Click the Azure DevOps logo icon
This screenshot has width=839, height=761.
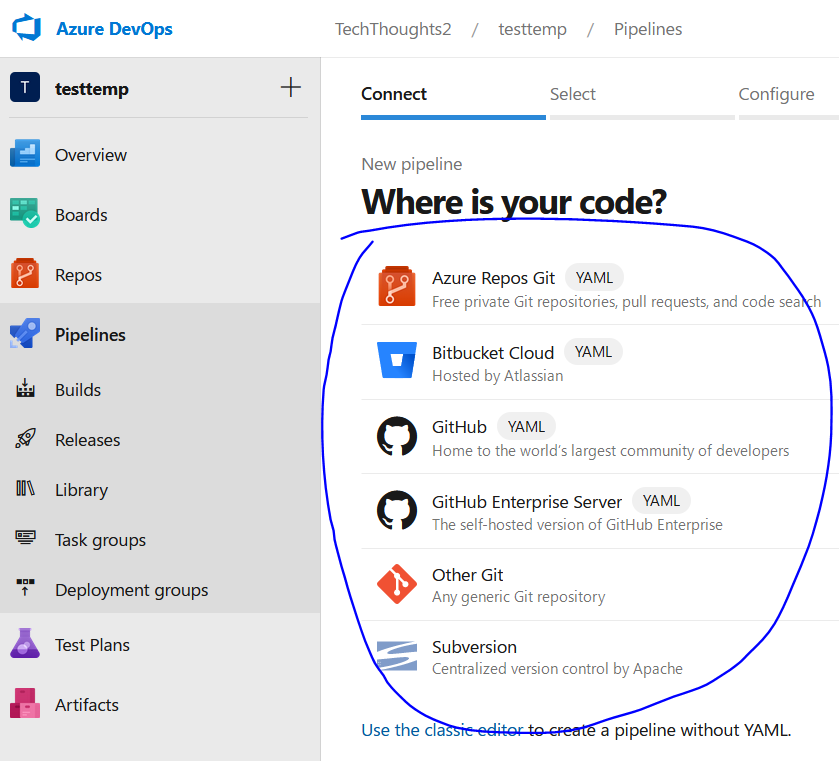[x=27, y=28]
